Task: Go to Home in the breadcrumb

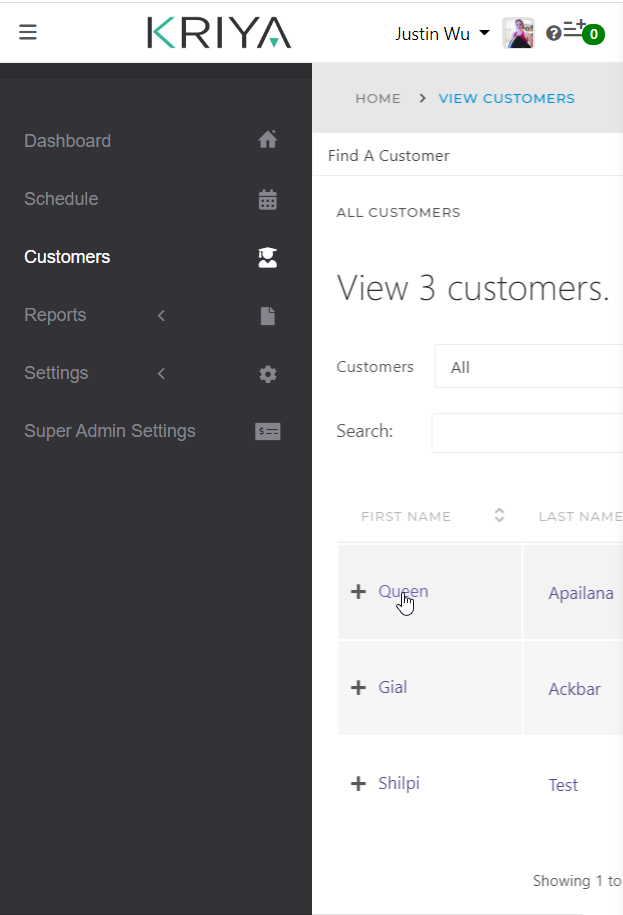Action: 377,98
